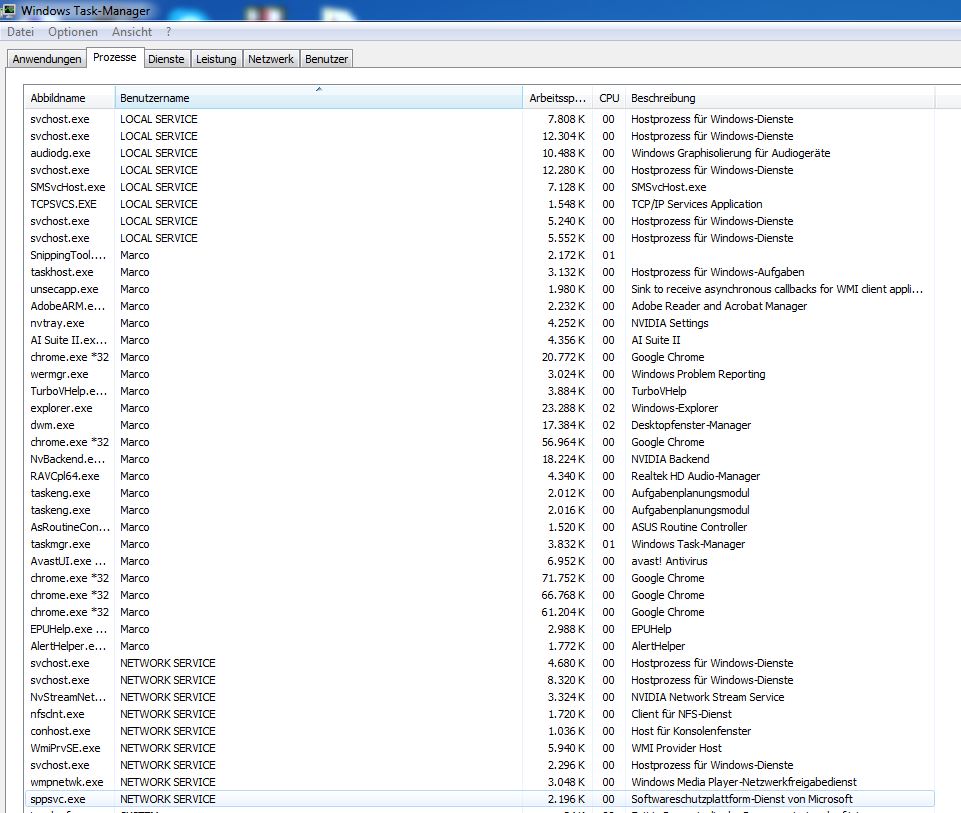
Task: Select the nvtray.exe process
Action: (480, 323)
